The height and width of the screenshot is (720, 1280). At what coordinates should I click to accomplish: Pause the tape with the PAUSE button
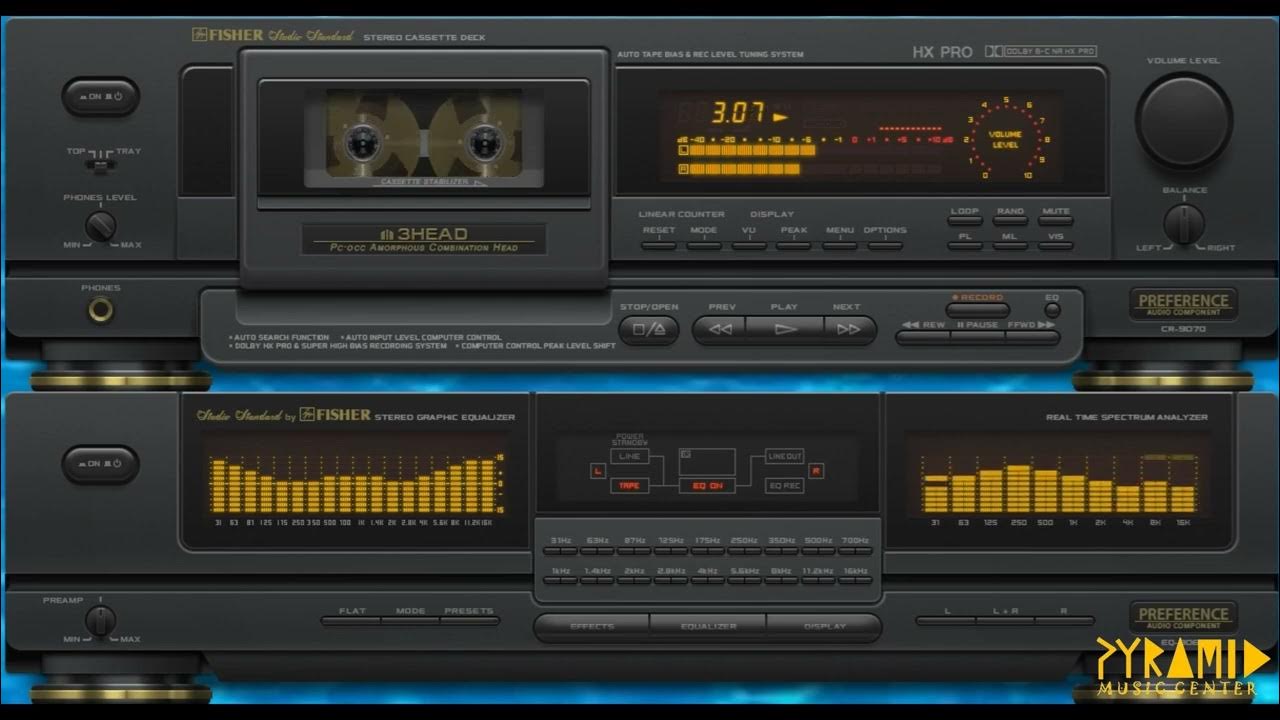pos(978,337)
